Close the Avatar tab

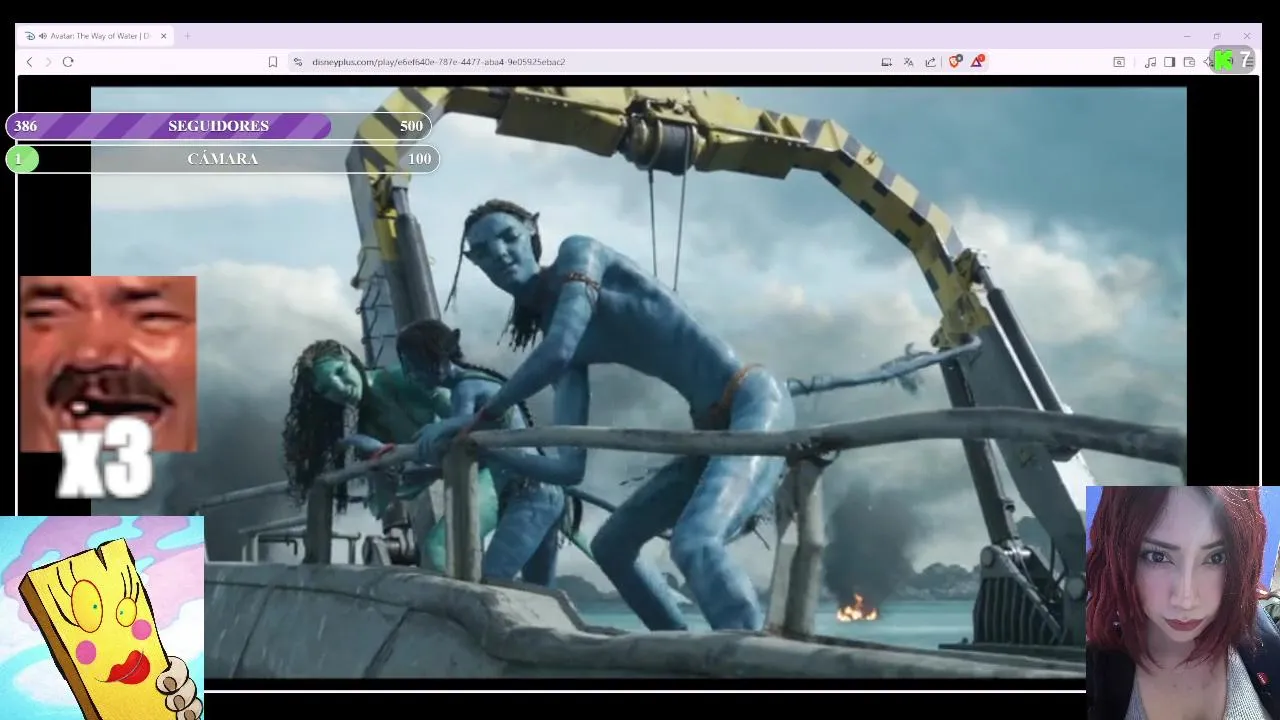tap(163, 36)
